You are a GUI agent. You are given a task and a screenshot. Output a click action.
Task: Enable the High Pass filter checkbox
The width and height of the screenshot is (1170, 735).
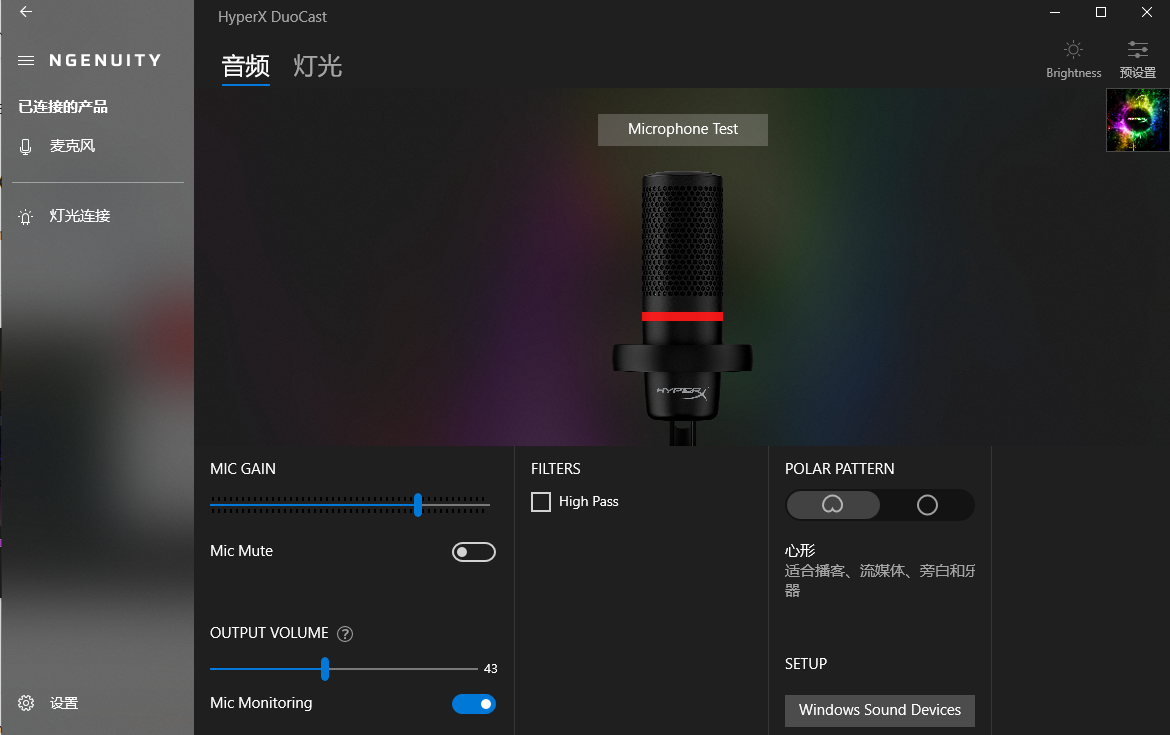(x=540, y=501)
